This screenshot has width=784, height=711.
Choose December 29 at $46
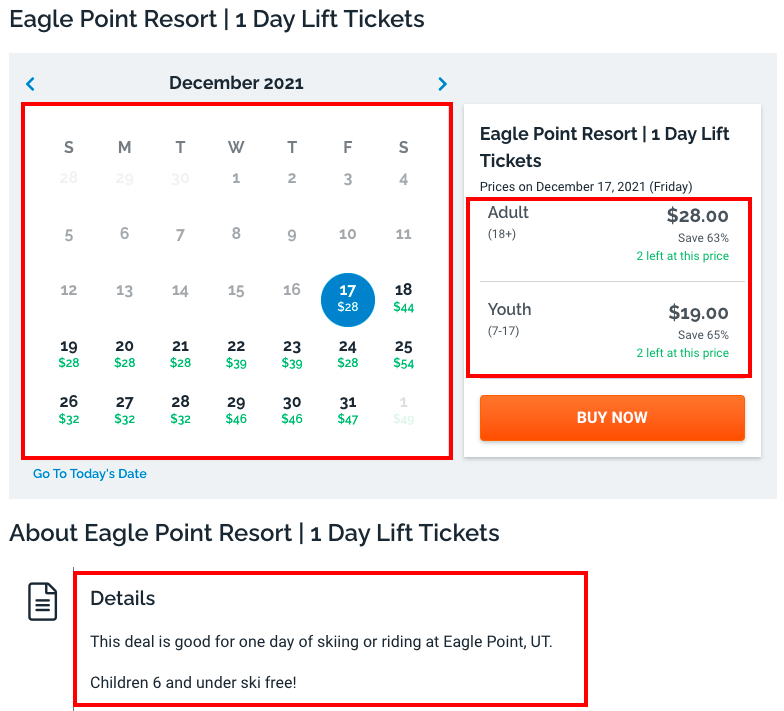236,410
